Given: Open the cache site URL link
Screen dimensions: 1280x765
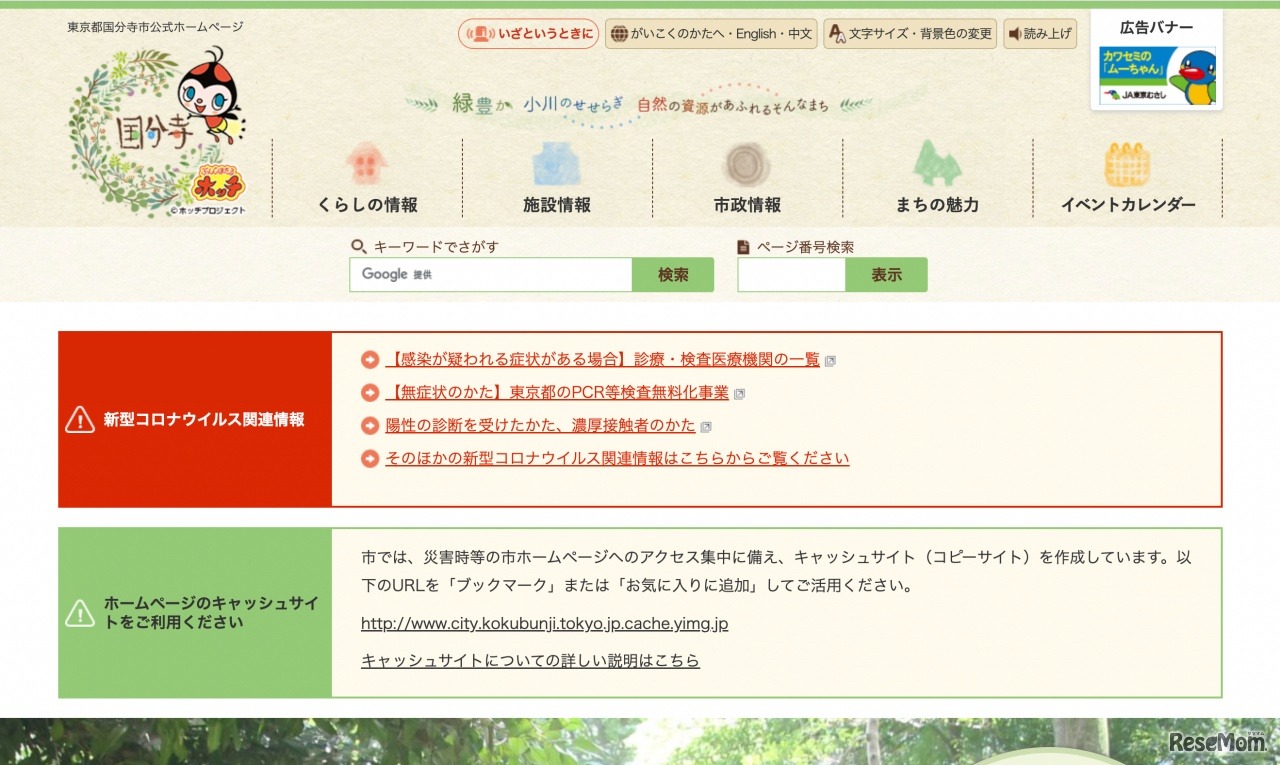Looking at the screenshot, I should click(x=545, y=624).
